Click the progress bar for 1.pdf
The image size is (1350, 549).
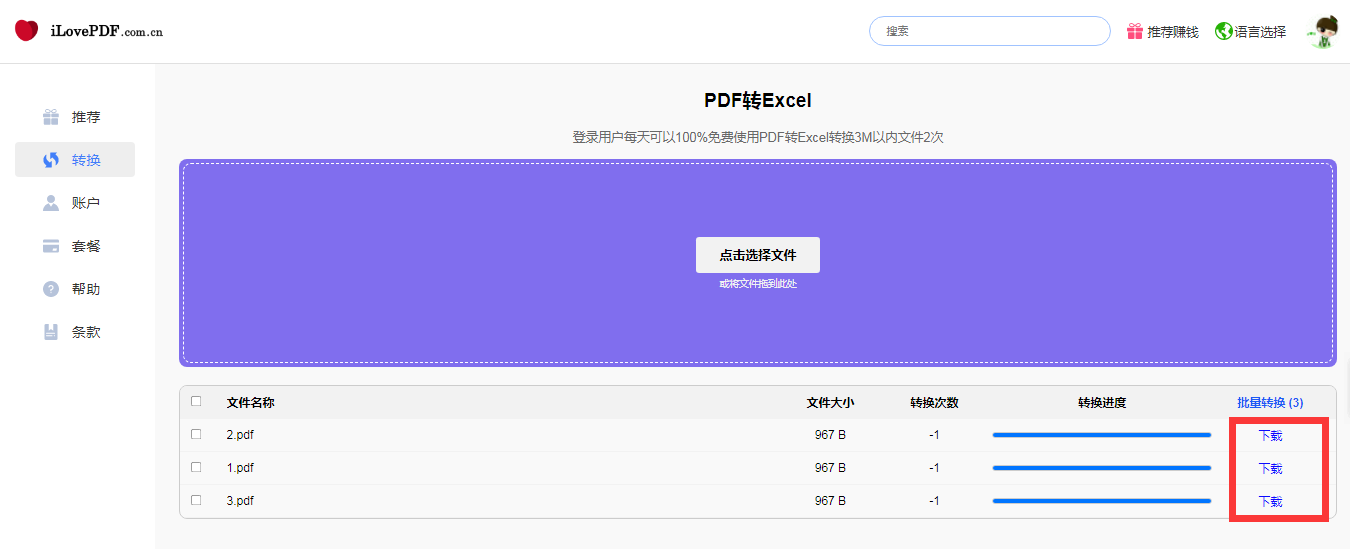pos(1101,468)
